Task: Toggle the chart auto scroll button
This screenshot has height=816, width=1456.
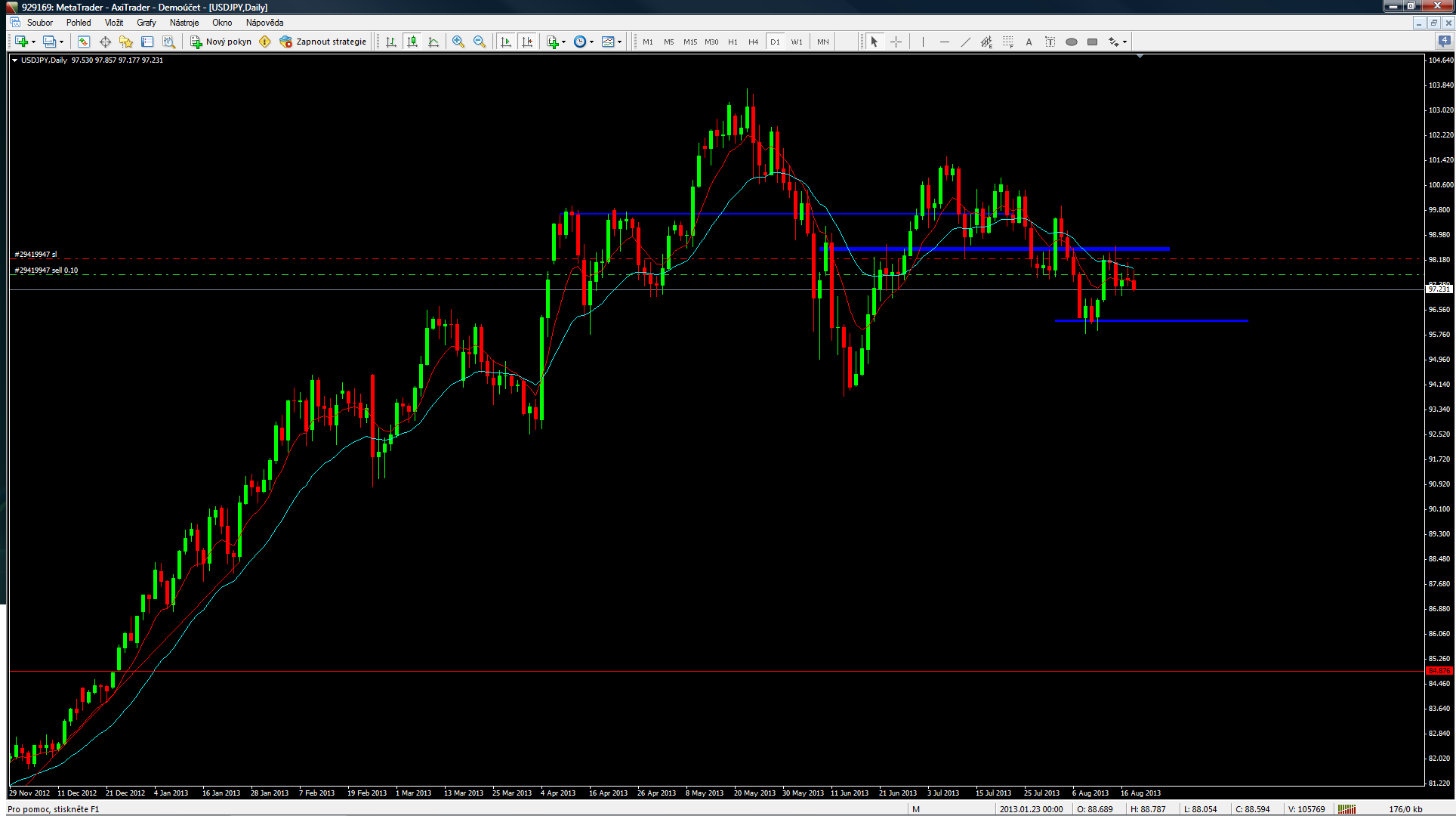Action: (x=506, y=42)
